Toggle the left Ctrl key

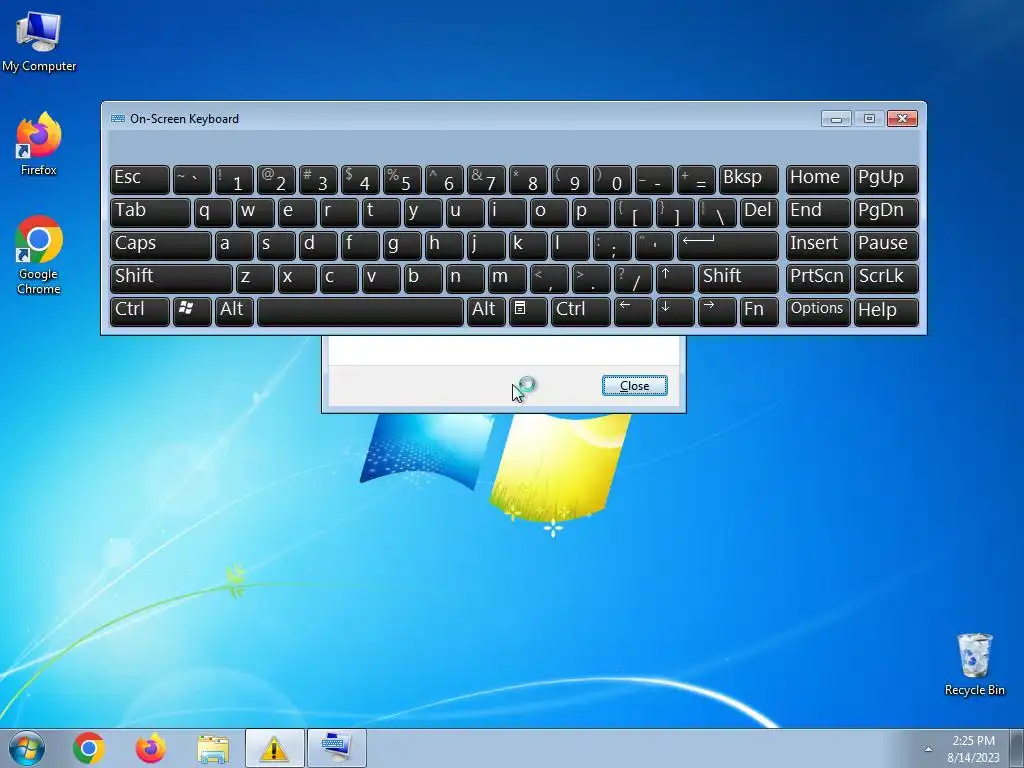coord(140,312)
